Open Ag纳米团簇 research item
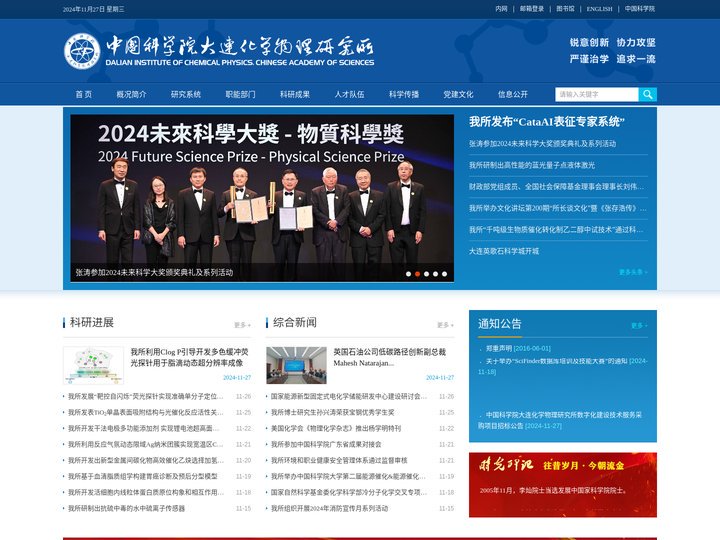Screen dimensions: 720x540 [146, 444]
